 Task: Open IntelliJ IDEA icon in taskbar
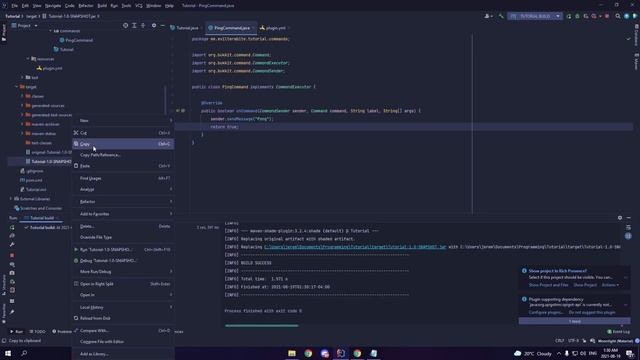(x=341, y=353)
